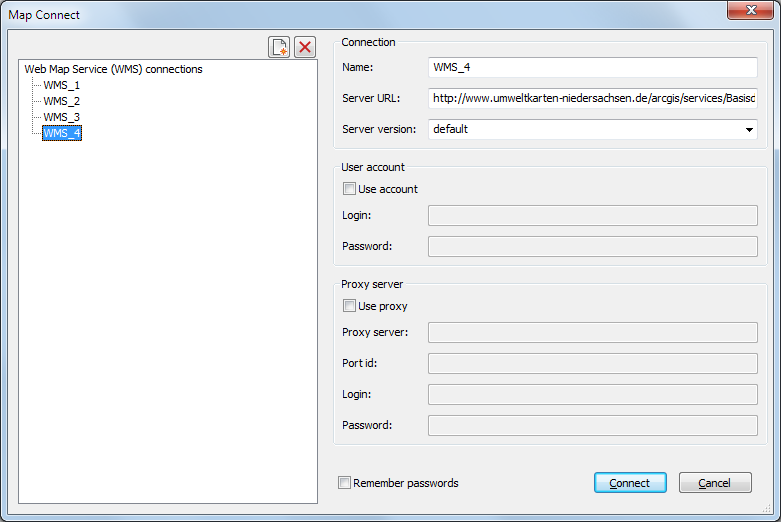The image size is (781, 522).
Task: Open the Server version dropdown
Action: 749,130
